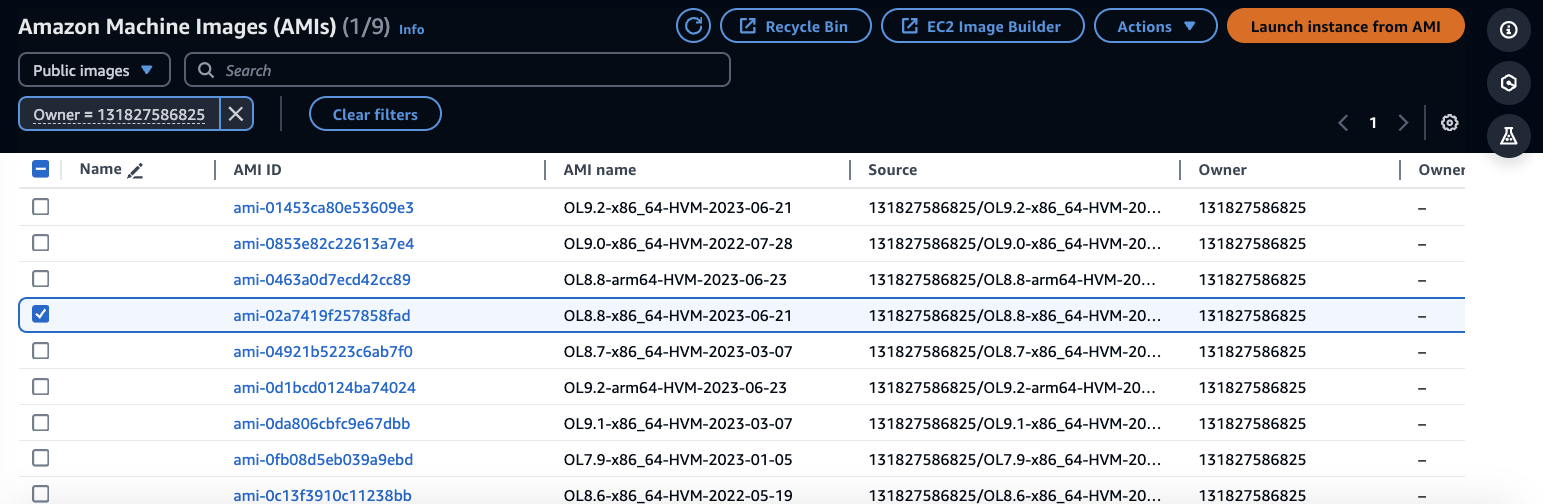The height and width of the screenshot is (504, 1543).
Task: Click AMI name OL9.2-arm64-HVM-2023-06-23
Action: tap(676, 388)
